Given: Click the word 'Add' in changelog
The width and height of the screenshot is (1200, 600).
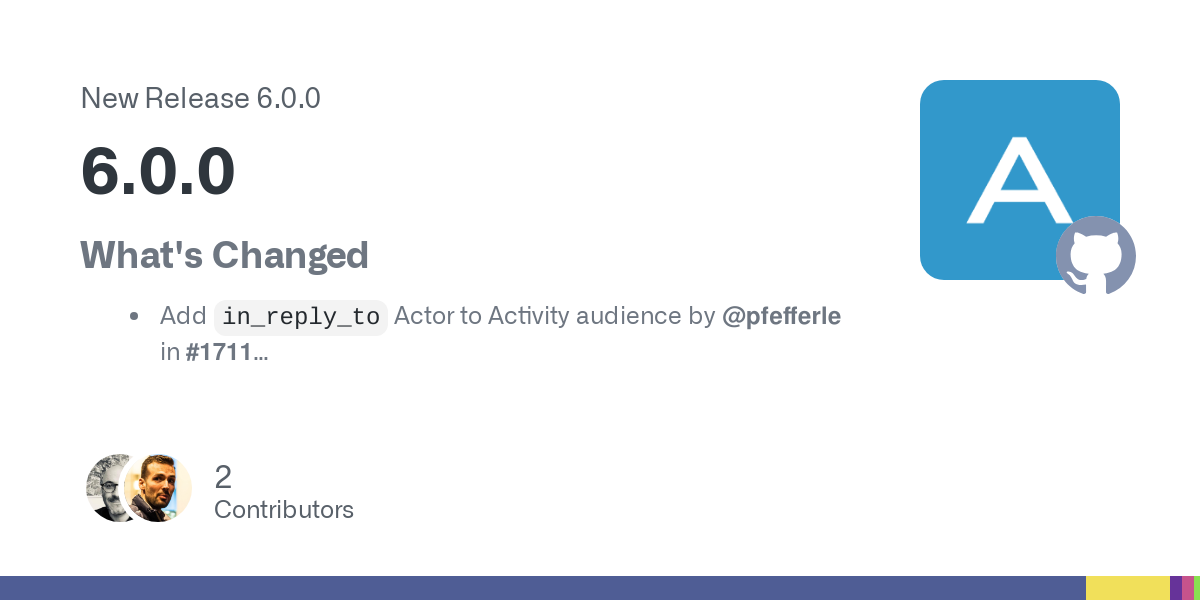Looking at the screenshot, I should (x=183, y=316).
